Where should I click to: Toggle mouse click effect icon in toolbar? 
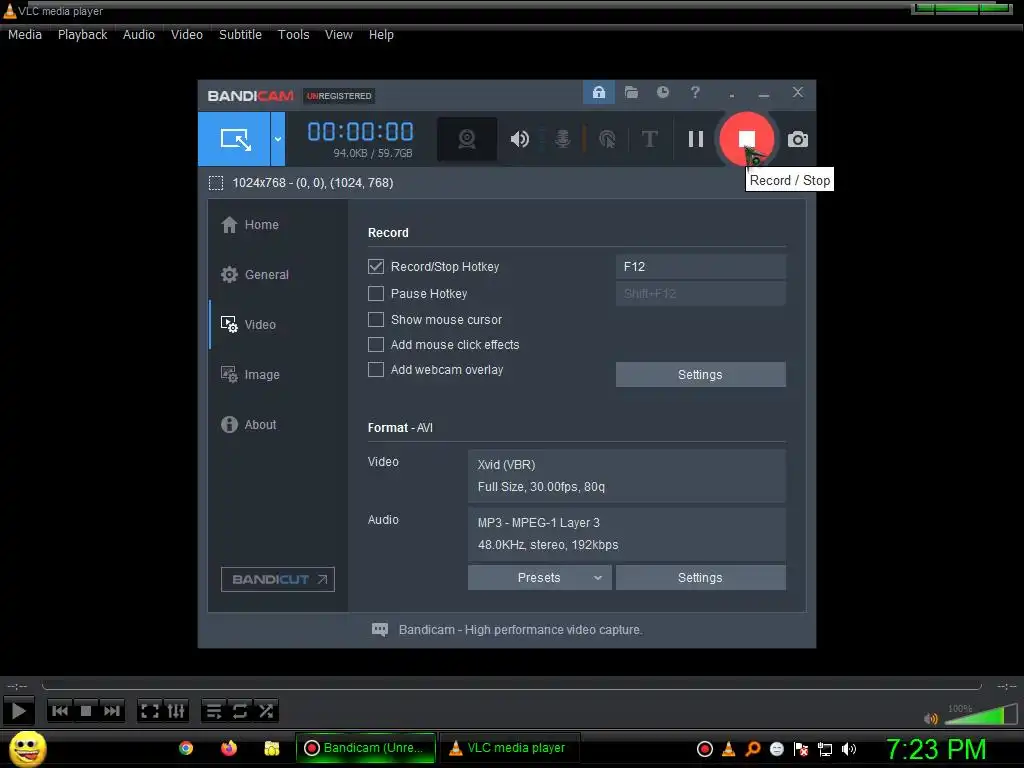point(607,138)
